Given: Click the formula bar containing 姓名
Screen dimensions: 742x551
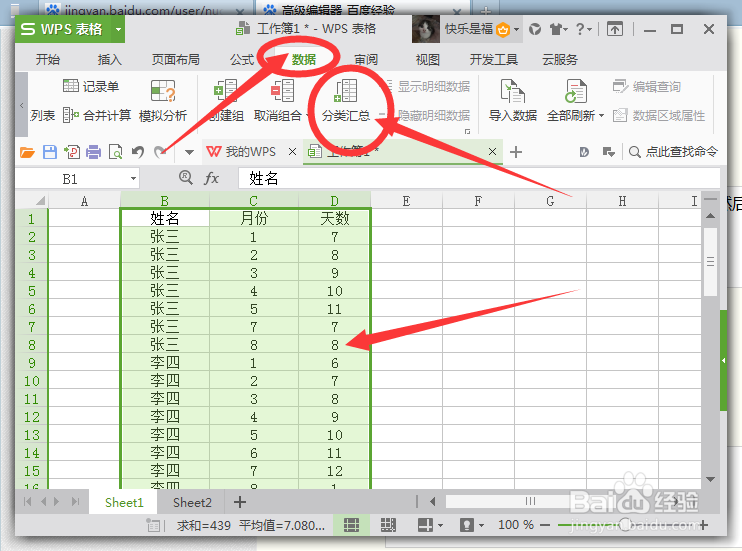Looking at the screenshot, I should tap(479, 178).
